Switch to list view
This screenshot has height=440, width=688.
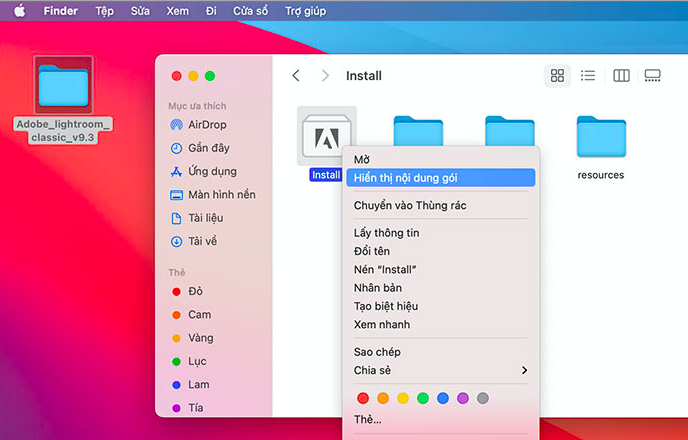click(588, 76)
